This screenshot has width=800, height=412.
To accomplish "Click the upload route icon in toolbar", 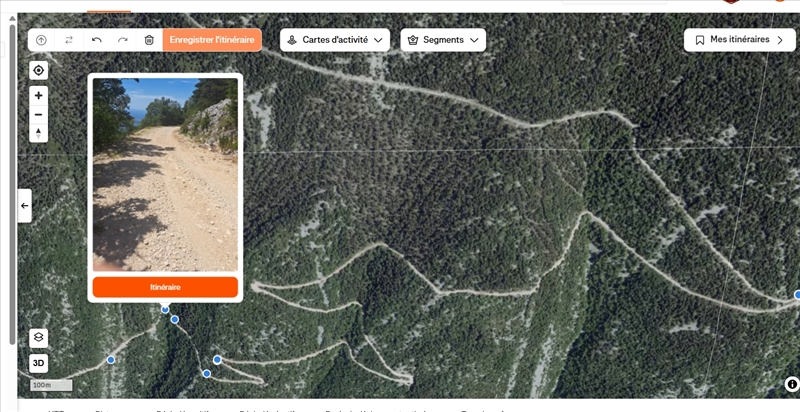I will tap(41, 40).
